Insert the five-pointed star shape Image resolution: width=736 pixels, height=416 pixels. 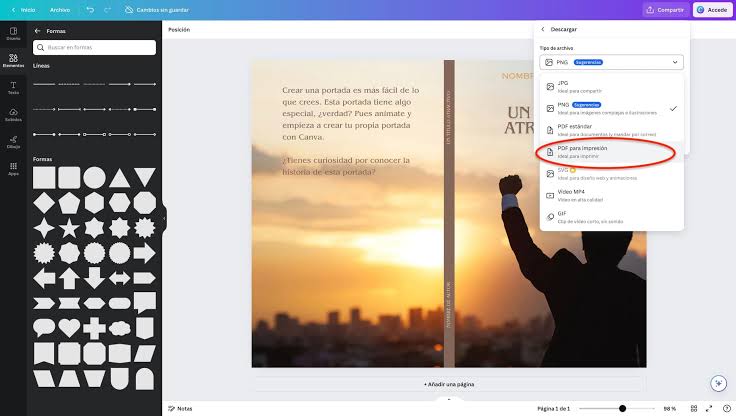click(69, 228)
